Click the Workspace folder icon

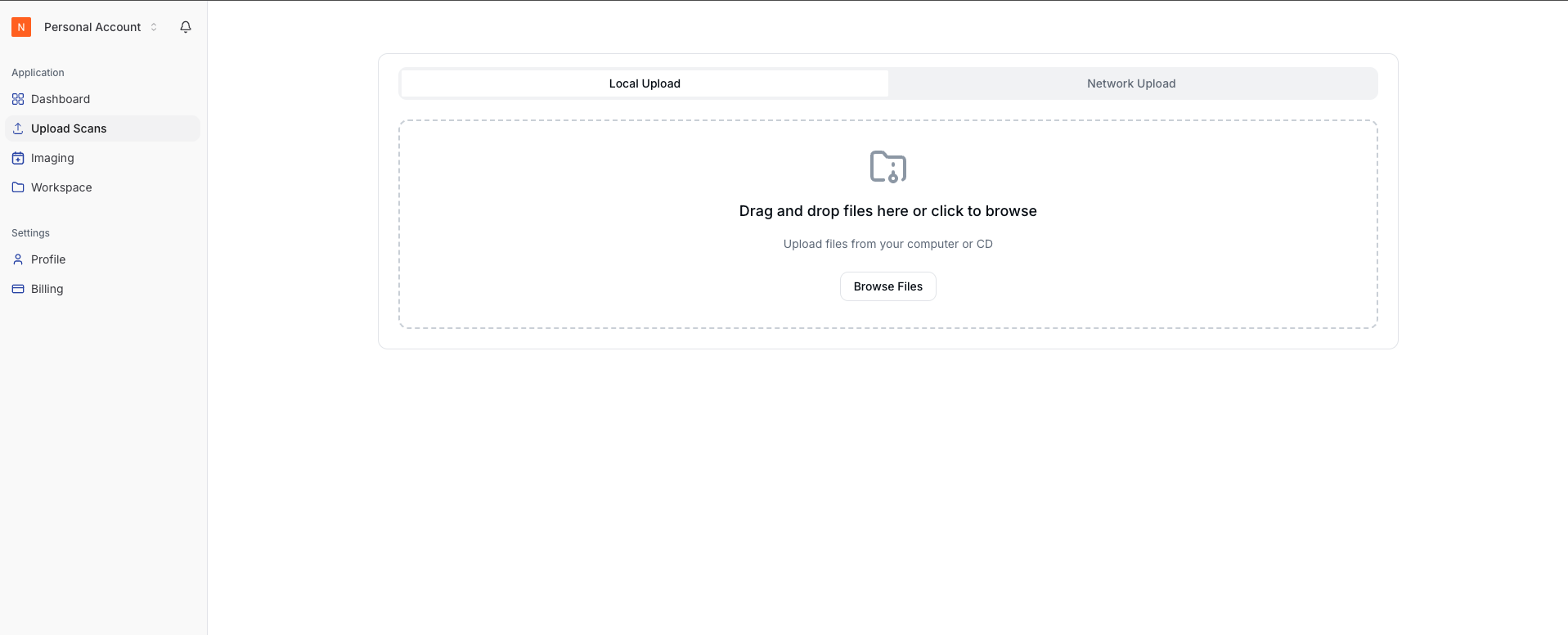(18, 187)
